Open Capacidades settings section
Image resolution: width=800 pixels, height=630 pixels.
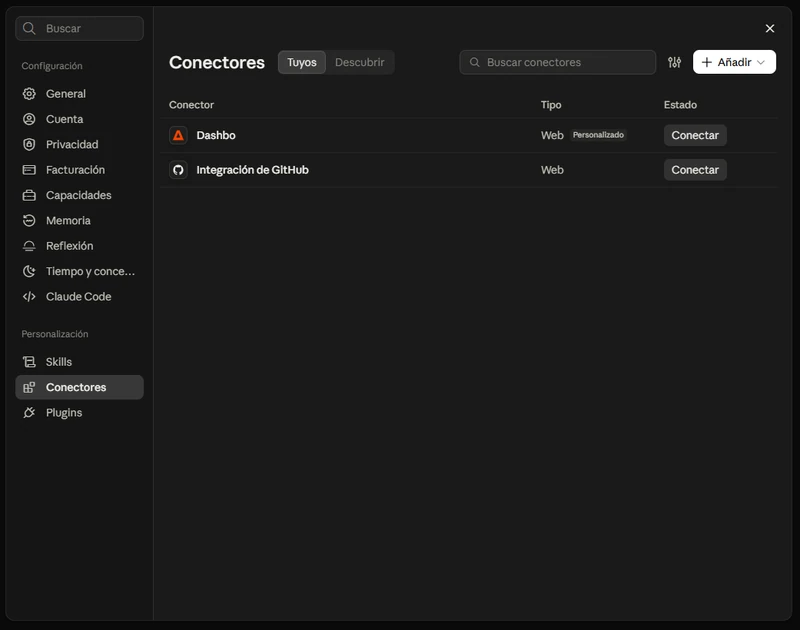click(80, 195)
